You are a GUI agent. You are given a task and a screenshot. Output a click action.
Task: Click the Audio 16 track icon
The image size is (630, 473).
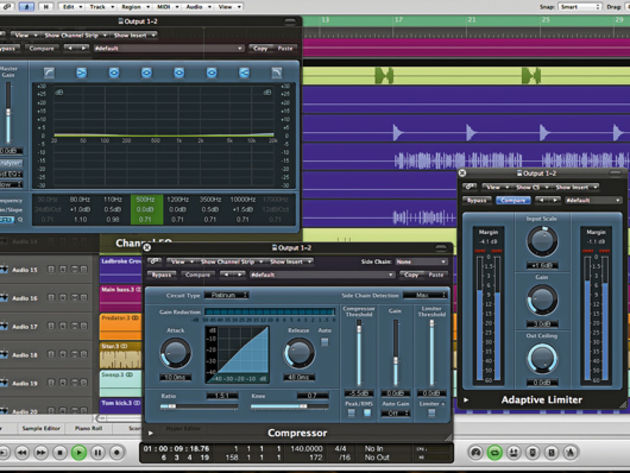point(4,298)
